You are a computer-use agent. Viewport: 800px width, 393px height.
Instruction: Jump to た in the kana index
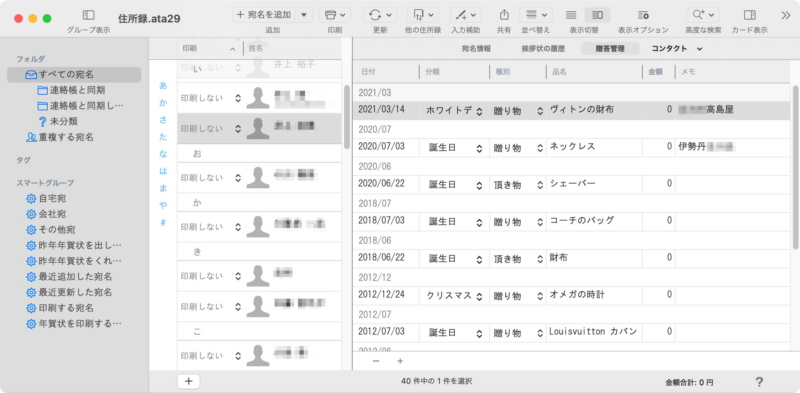pyautogui.click(x=163, y=137)
